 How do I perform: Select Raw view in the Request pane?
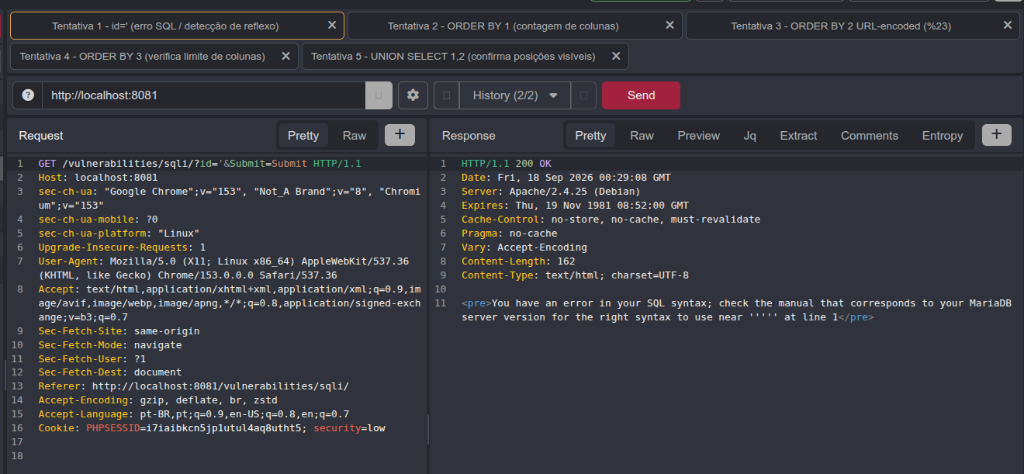coord(355,136)
